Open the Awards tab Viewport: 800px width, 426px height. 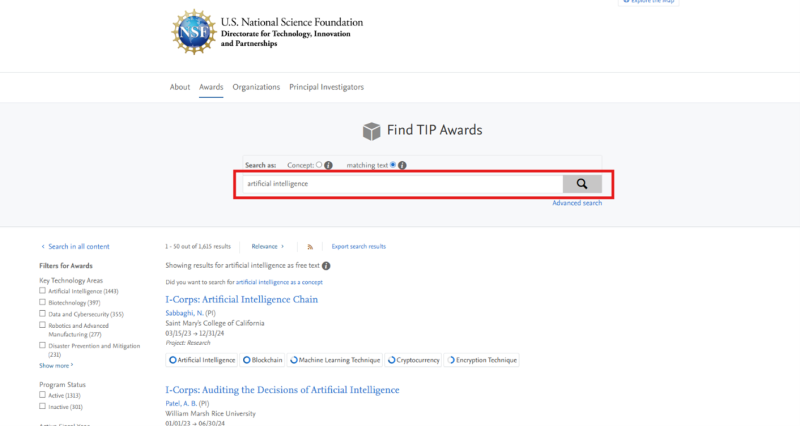pyautogui.click(x=211, y=87)
